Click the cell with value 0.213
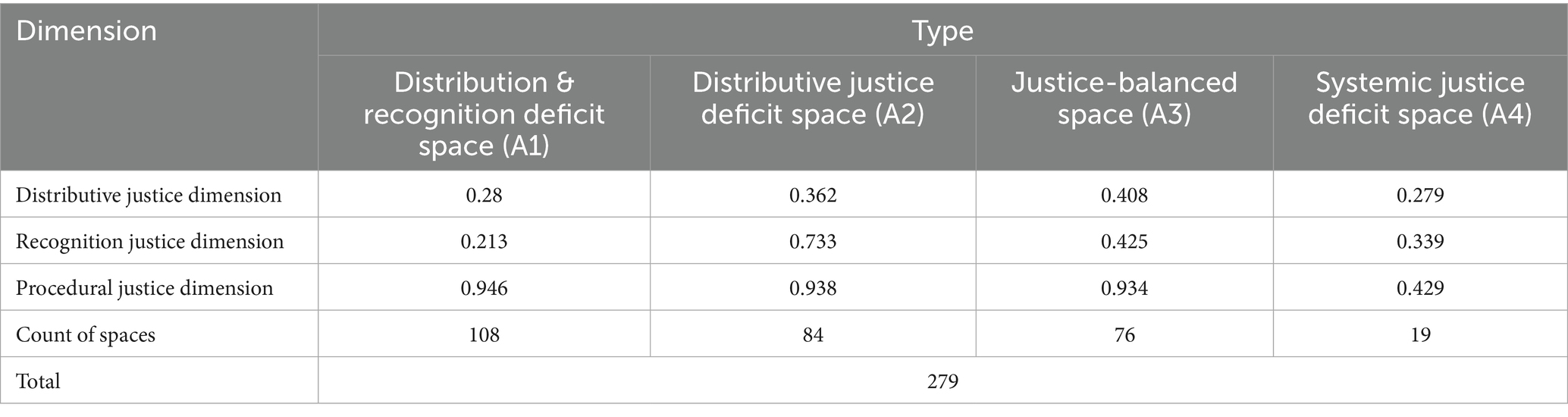 [x=484, y=241]
